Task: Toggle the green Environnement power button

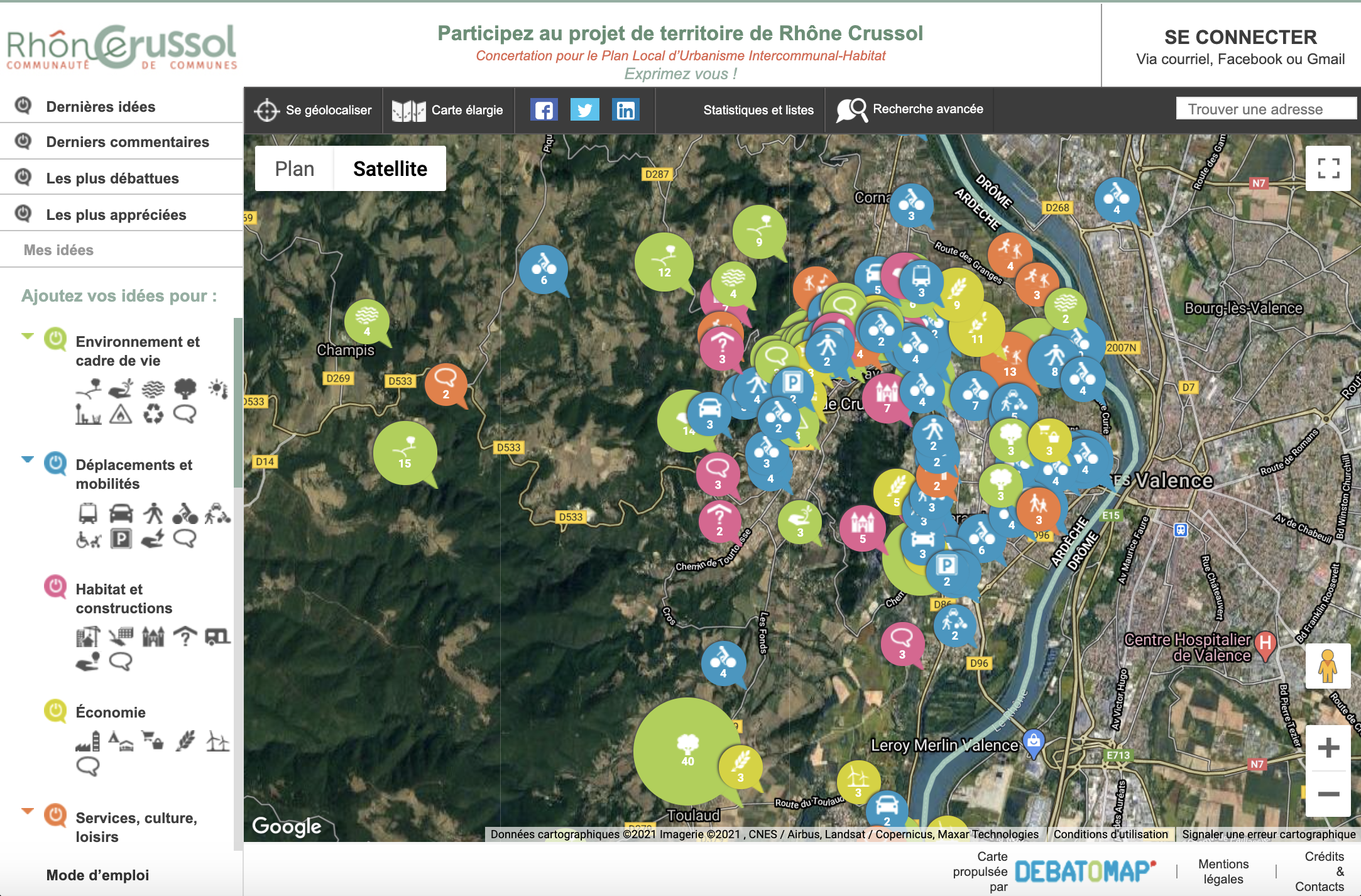Action: [55, 339]
